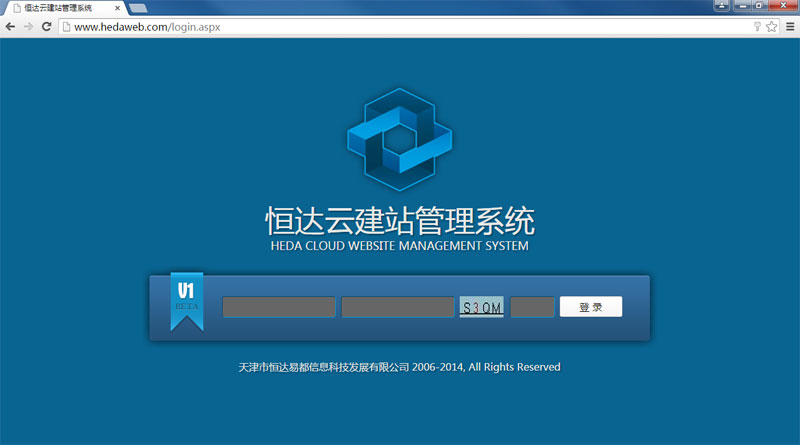Open a new browser tab

138,8
